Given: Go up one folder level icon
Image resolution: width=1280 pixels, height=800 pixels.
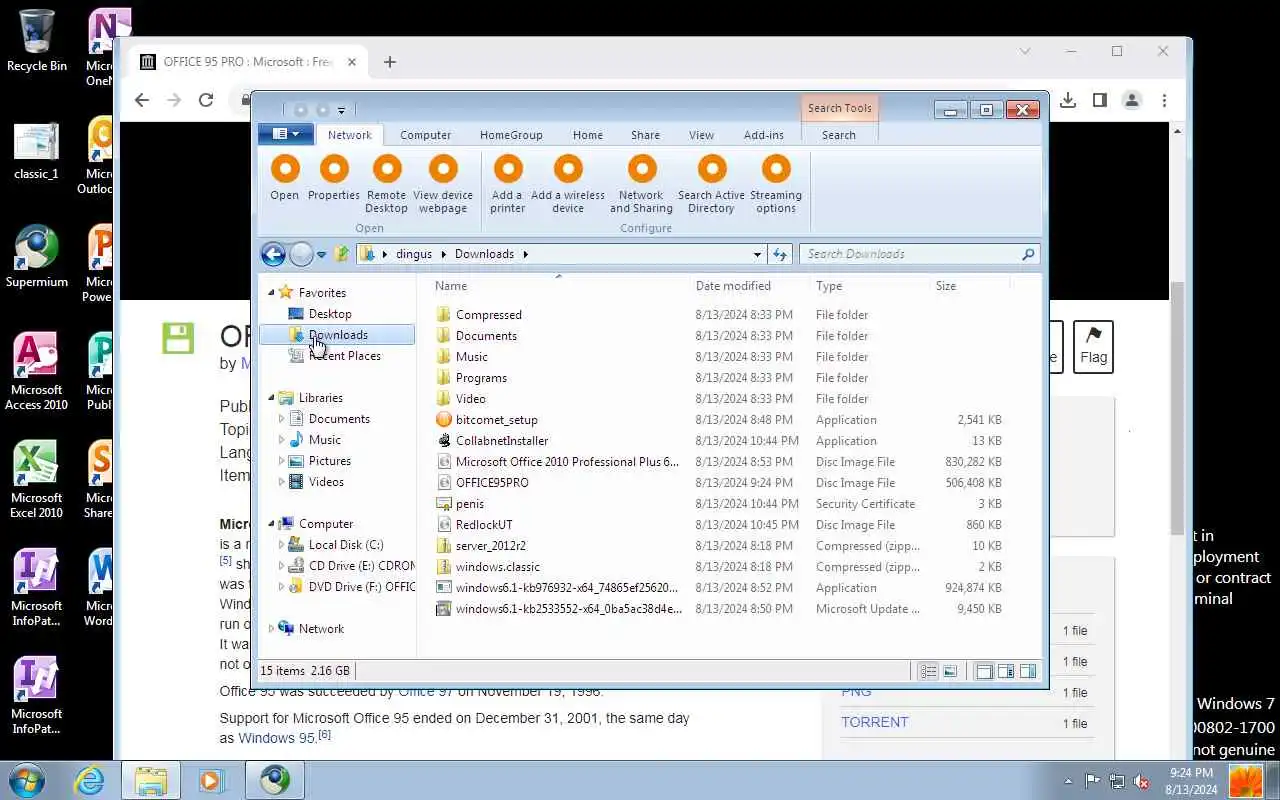Looking at the screenshot, I should tap(342, 254).
